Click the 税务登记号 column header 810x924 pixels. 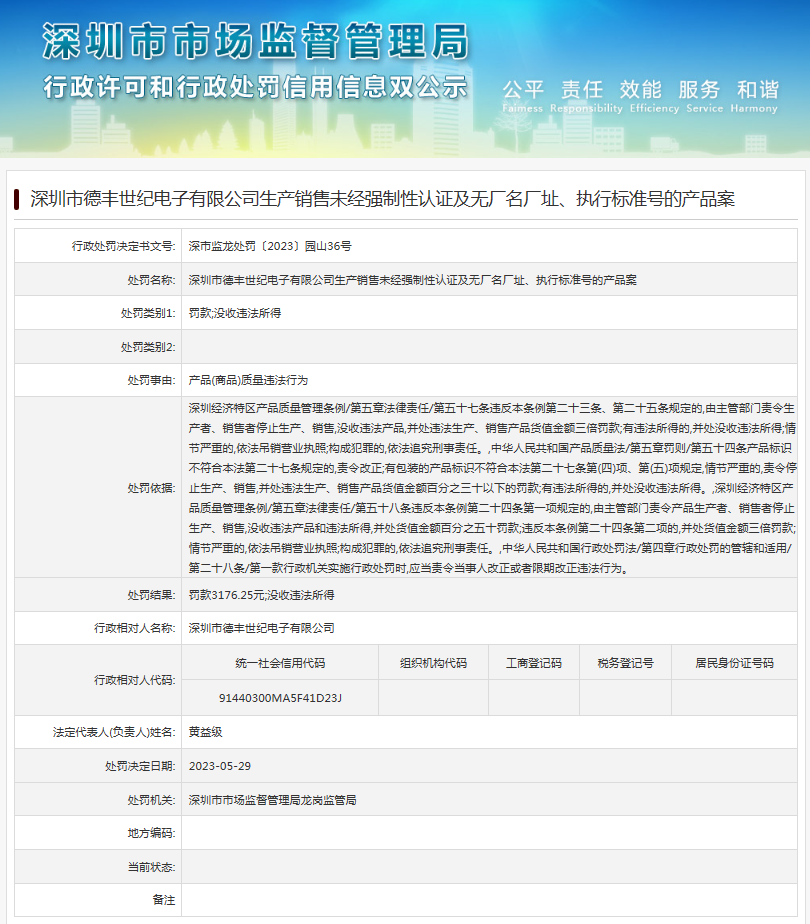(x=626, y=664)
